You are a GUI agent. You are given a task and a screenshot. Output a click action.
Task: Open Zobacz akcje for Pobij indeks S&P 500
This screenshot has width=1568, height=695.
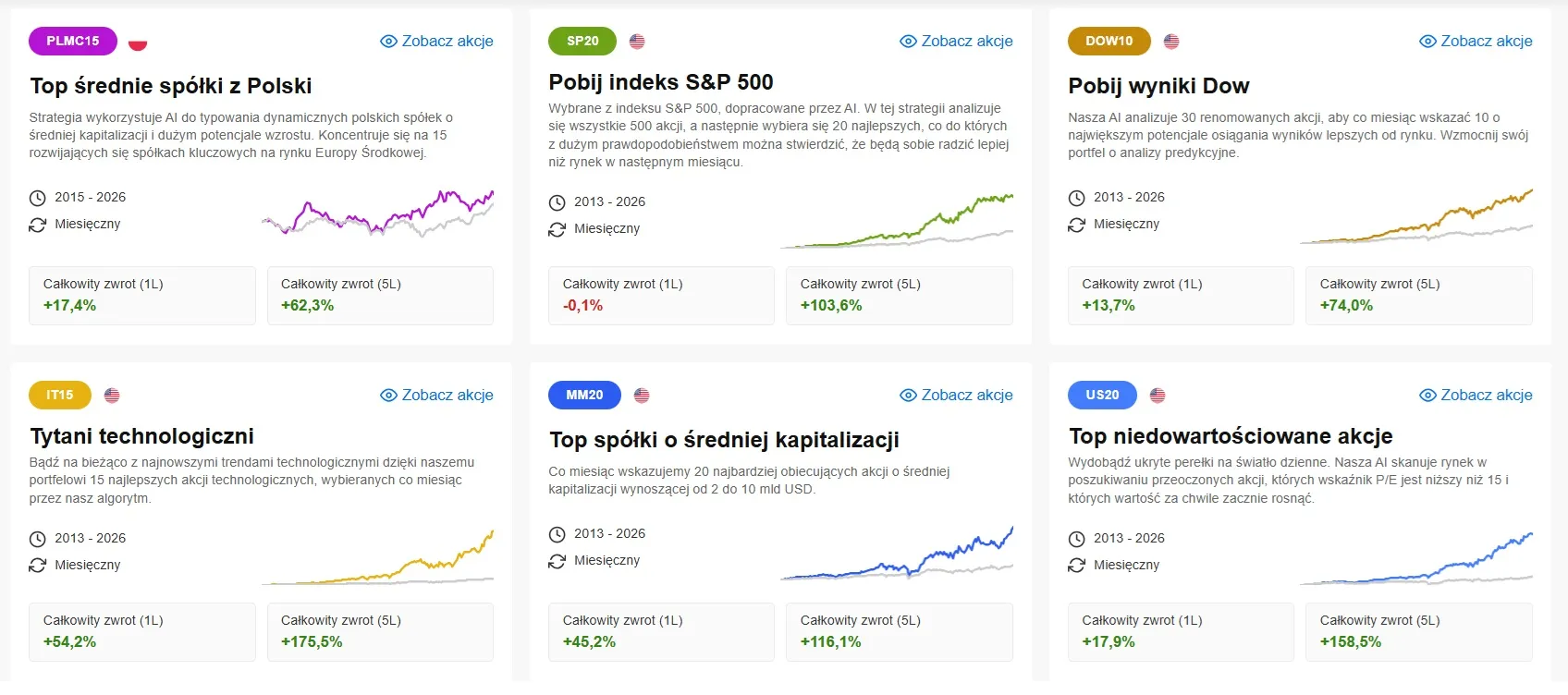(957, 42)
